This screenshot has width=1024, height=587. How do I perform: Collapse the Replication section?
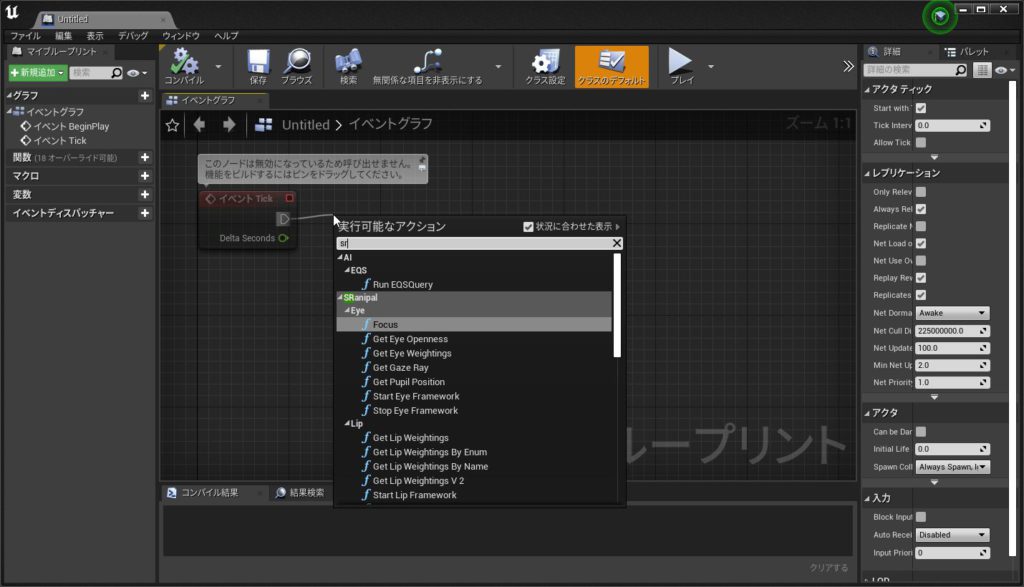(x=867, y=174)
